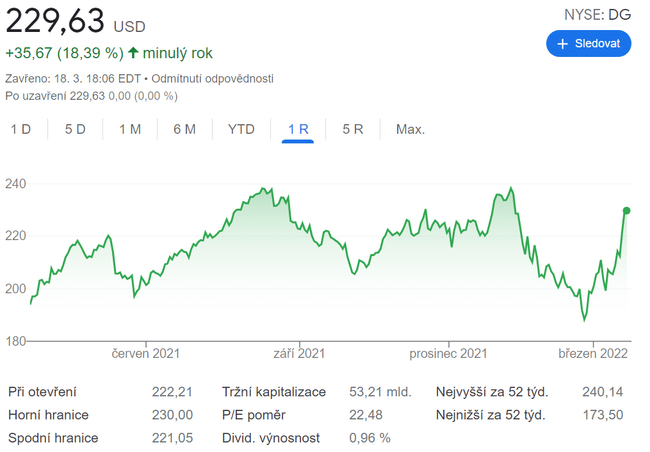The image size is (650, 452).
Task: Click the plus icon in Sledovat button
Action: pos(563,44)
